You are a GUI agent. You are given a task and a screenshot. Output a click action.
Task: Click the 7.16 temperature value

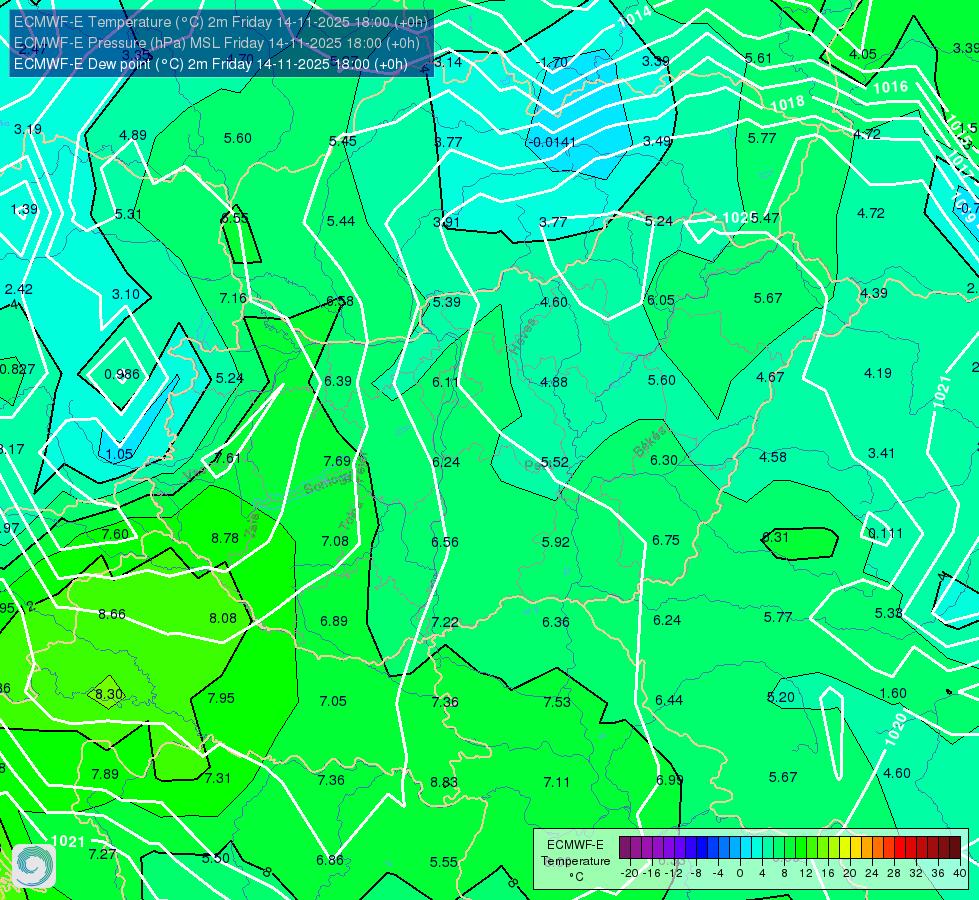233,298
